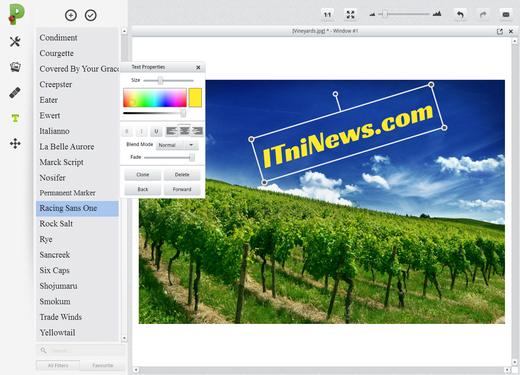Image resolution: width=520 pixels, height=375 pixels.
Task: Select the La Belle Aurore font
Action: (x=77, y=147)
